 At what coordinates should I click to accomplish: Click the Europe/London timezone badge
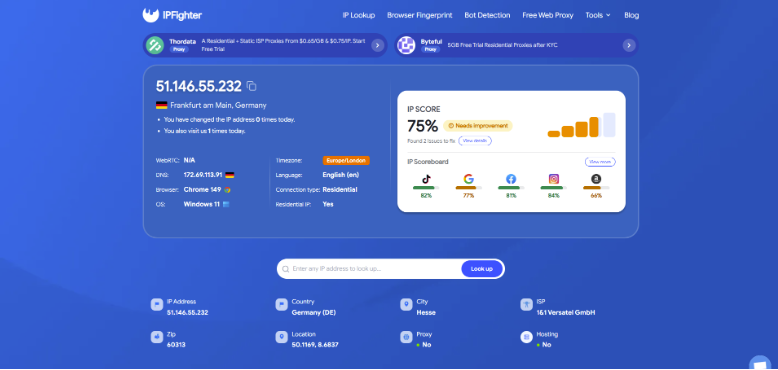(x=346, y=161)
